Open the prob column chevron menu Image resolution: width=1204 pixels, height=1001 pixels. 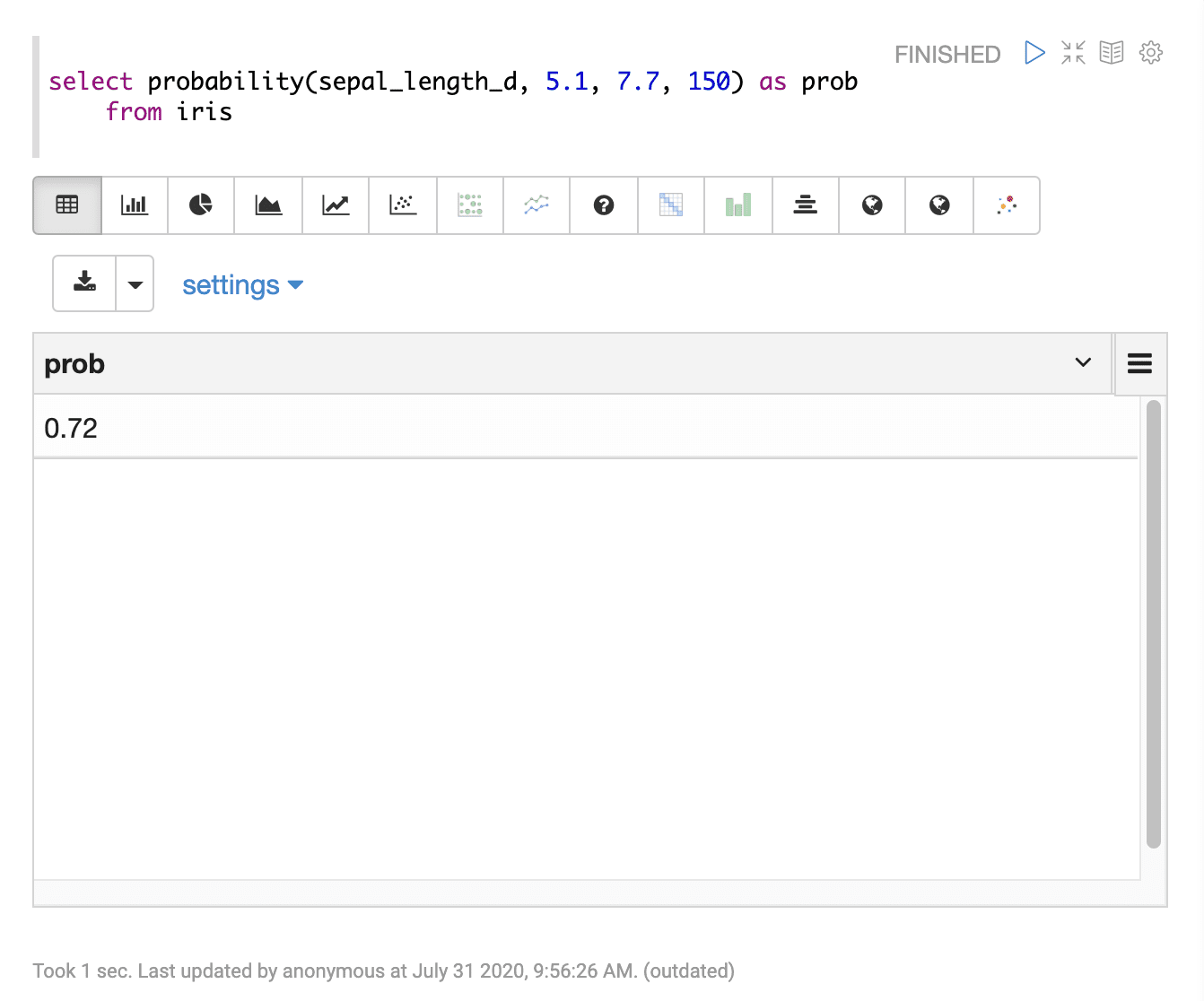click(x=1083, y=362)
